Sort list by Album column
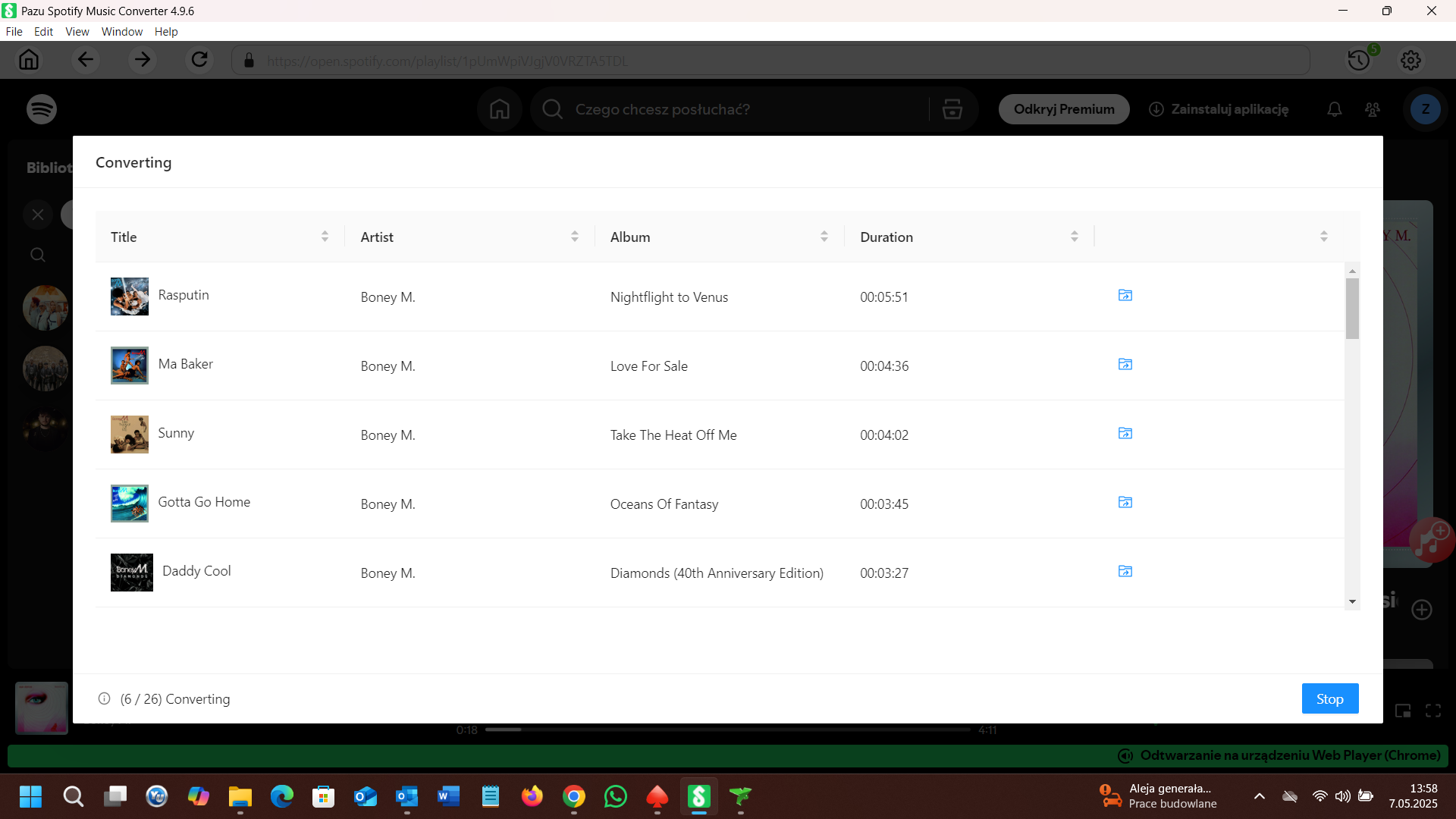 click(824, 237)
